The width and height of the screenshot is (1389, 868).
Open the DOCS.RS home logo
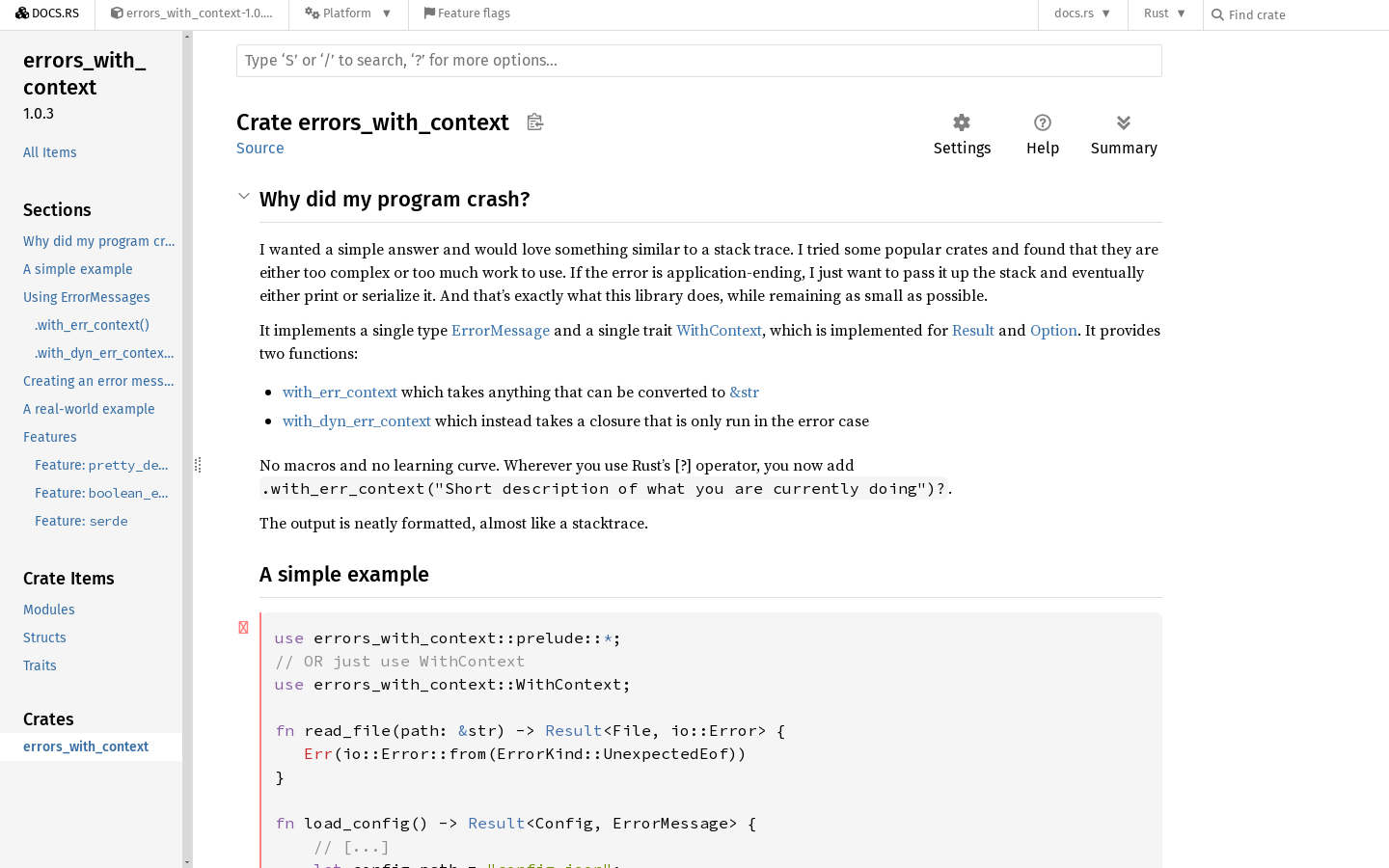pos(47,14)
